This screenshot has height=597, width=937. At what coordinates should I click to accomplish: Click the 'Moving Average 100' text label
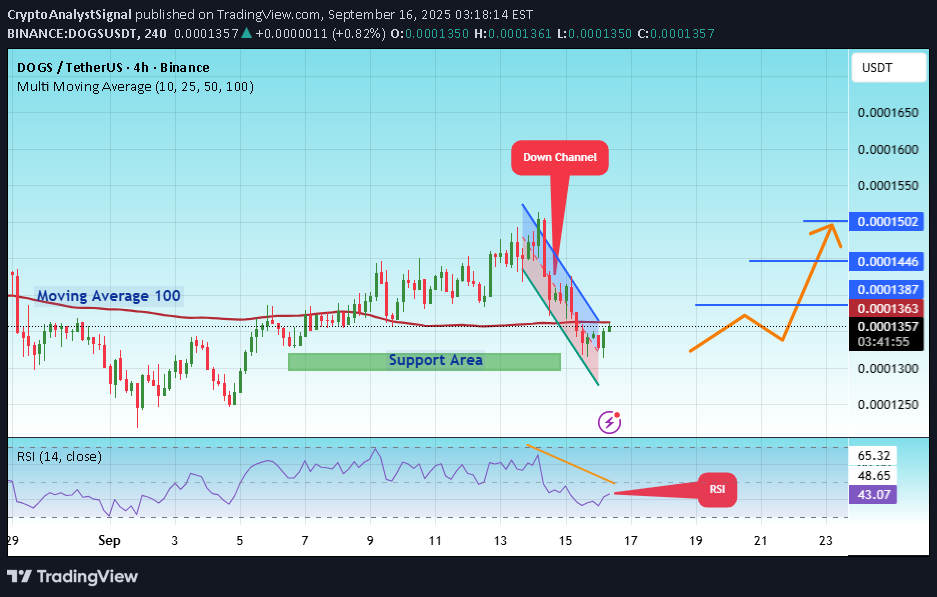point(109,296)
